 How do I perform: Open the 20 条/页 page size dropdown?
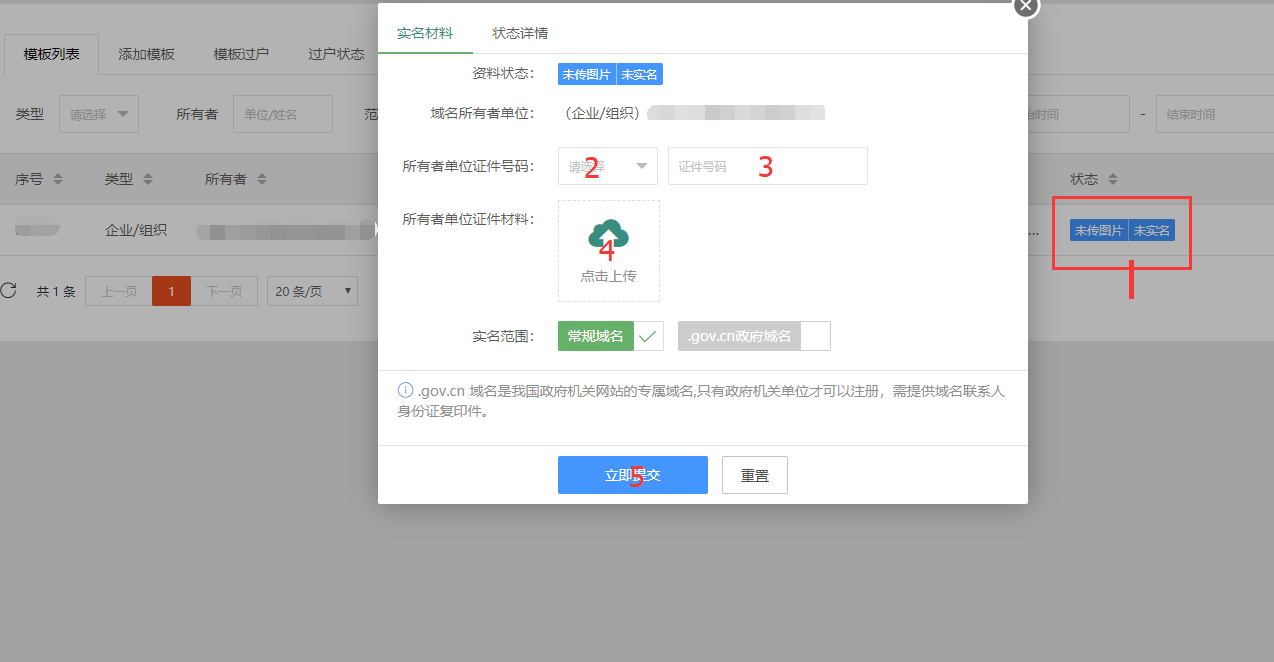312,291
